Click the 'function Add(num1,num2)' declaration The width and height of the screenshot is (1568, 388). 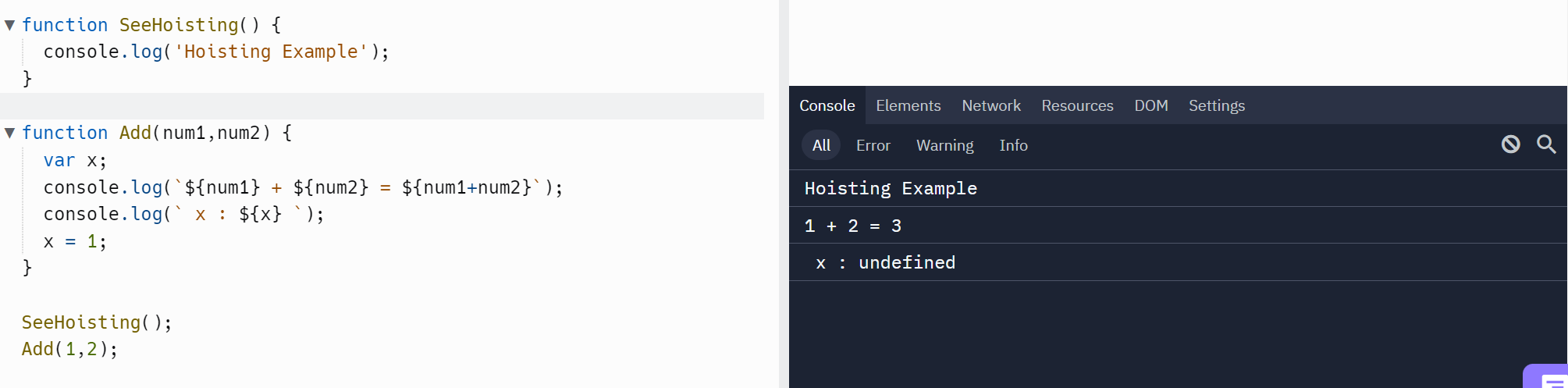click(157, 133)
